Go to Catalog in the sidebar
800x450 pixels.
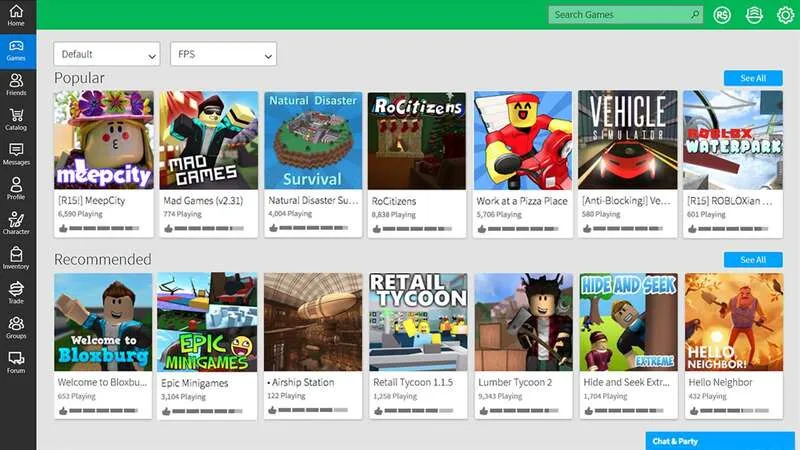(x=16, y=119)
